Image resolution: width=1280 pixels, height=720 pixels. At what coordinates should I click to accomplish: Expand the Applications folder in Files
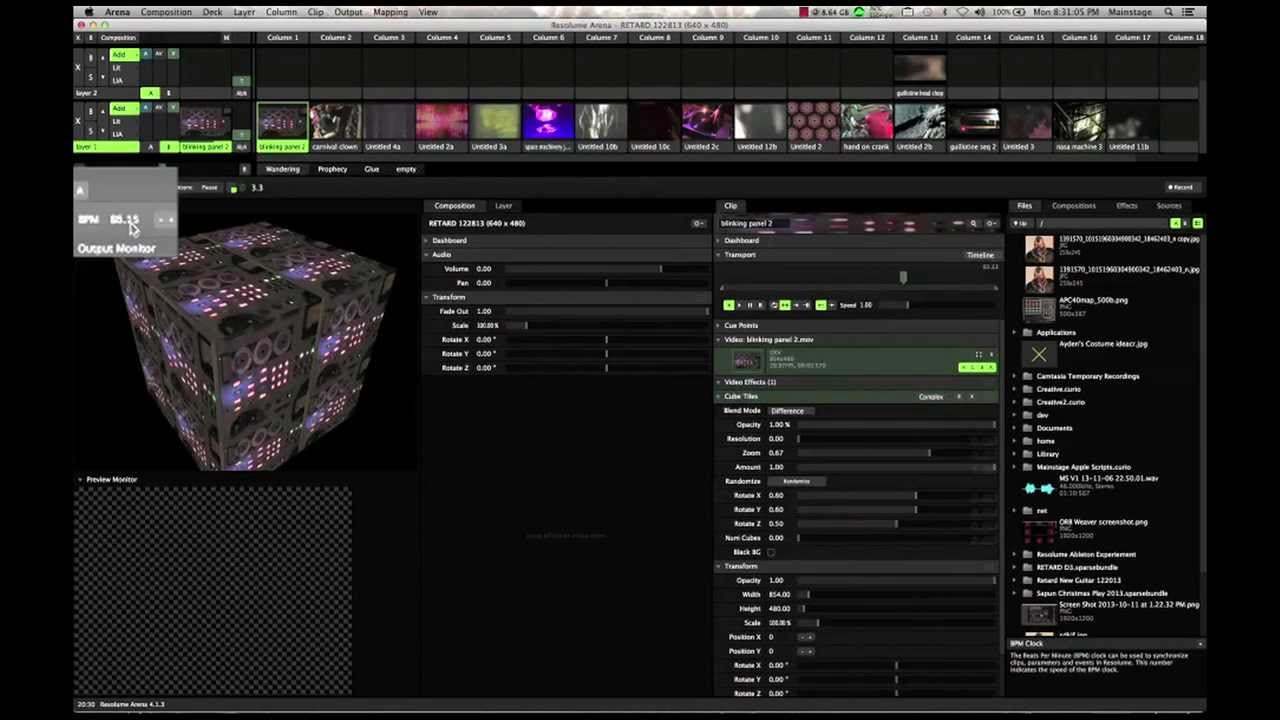coord(1015,332)
